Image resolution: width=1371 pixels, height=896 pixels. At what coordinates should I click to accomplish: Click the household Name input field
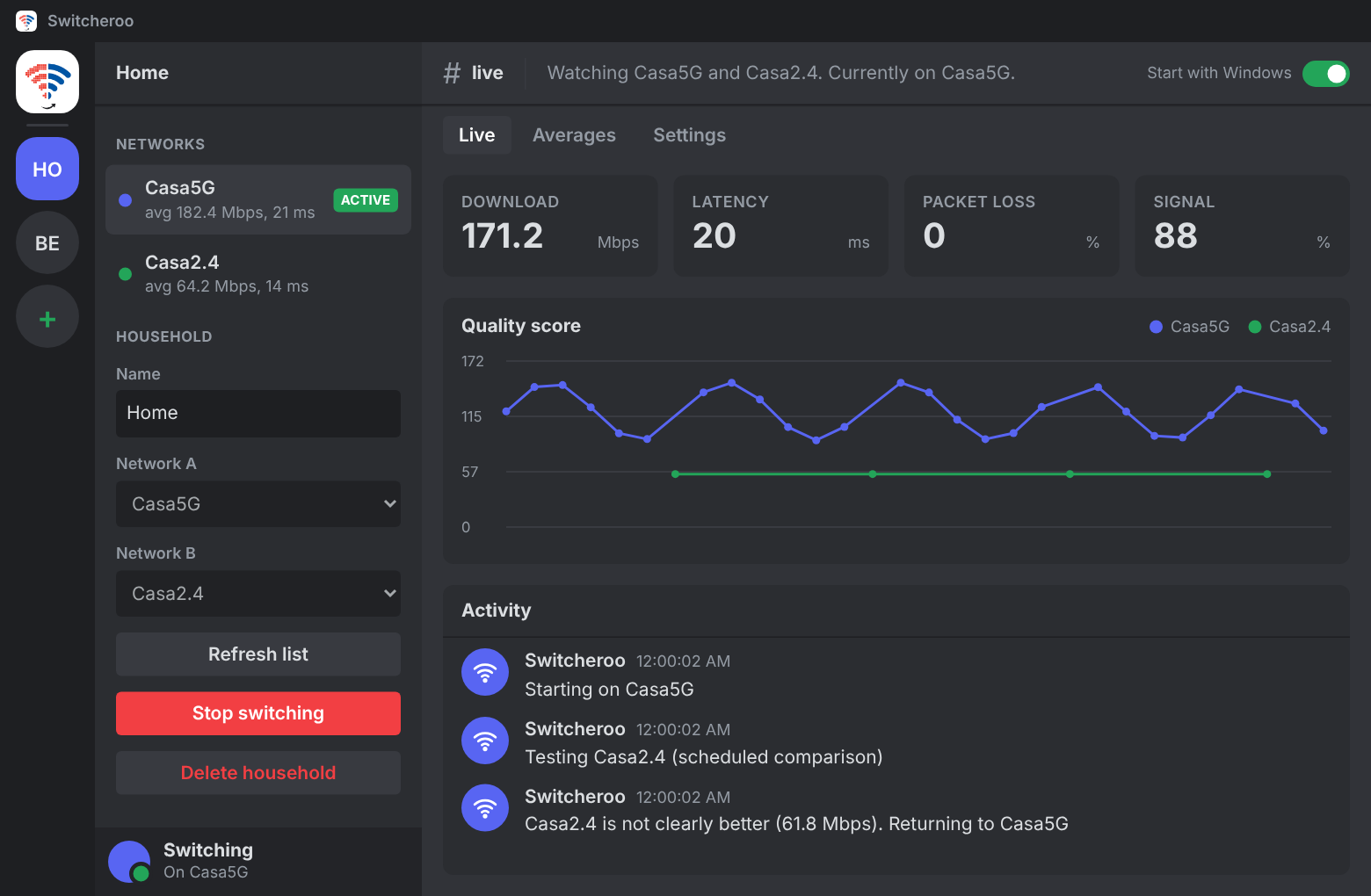pos(258,414)
